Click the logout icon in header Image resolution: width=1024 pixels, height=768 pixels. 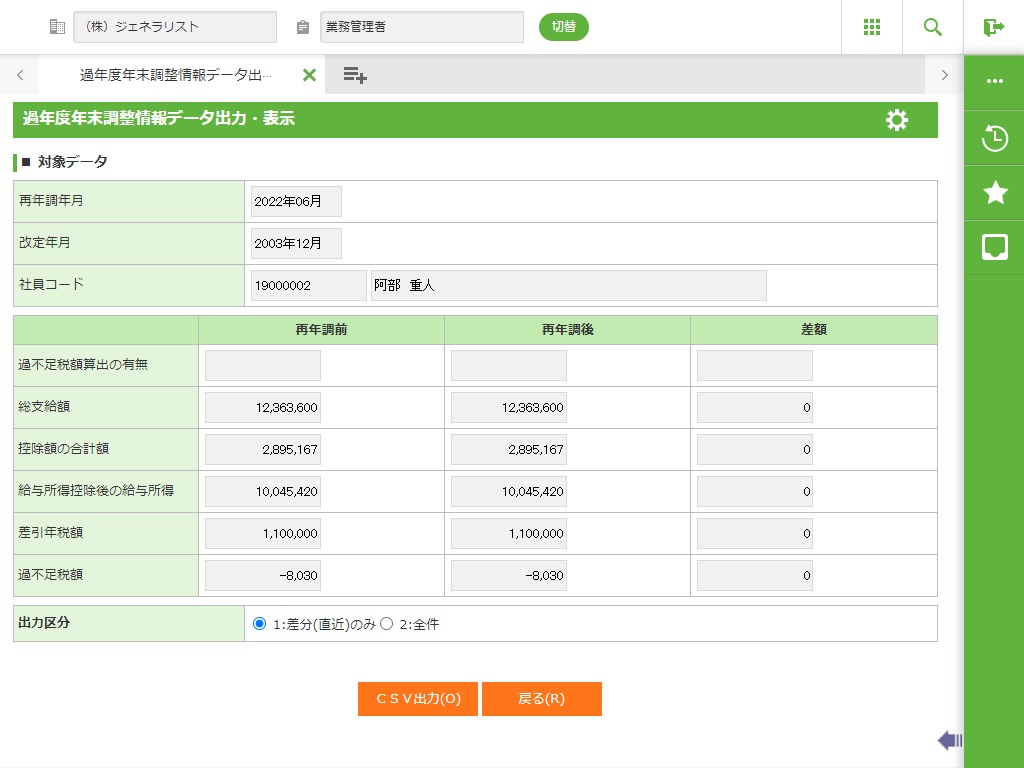coord(993,27)
